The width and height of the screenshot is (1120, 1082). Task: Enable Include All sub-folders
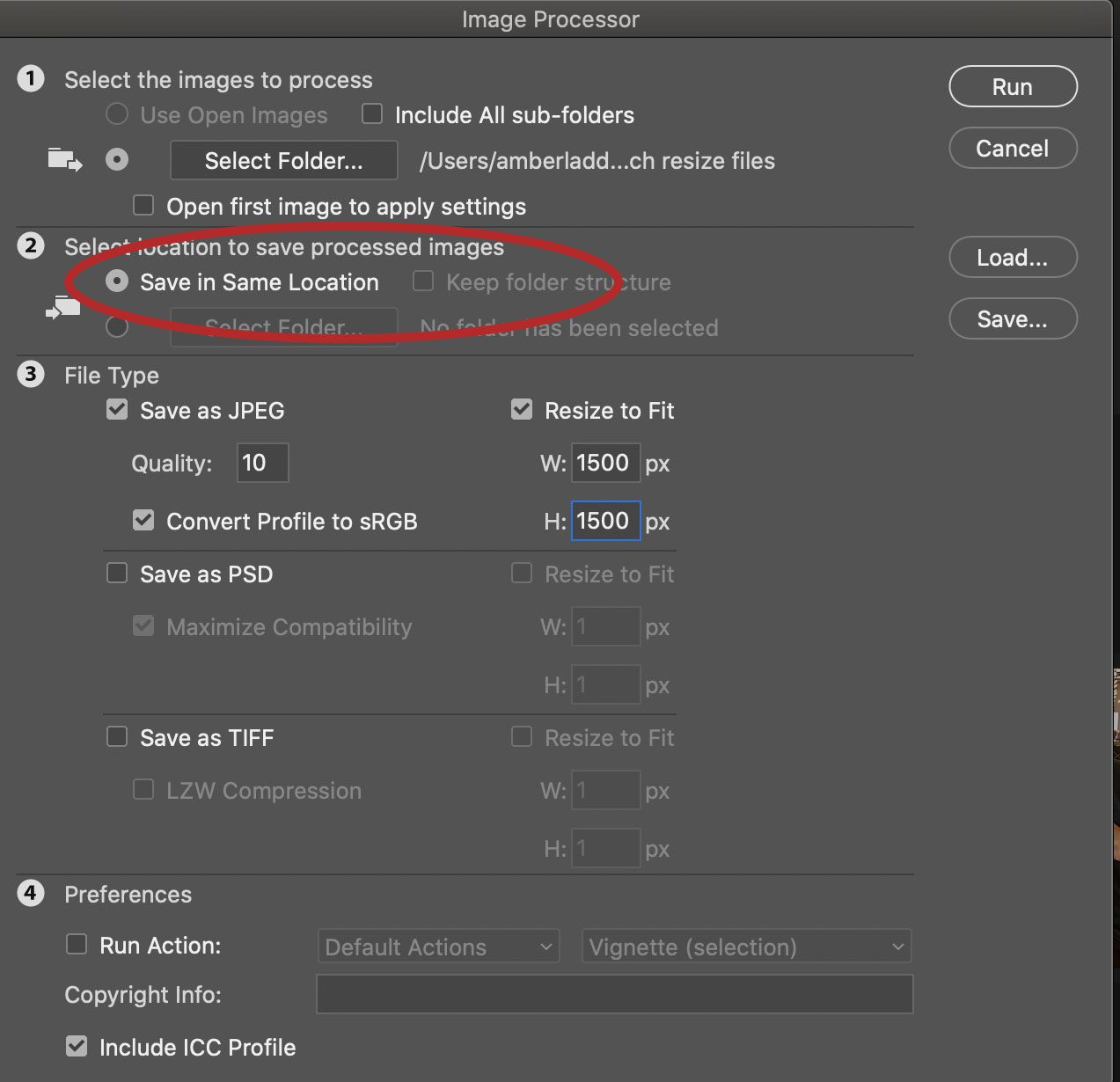[x=373, y=114]
